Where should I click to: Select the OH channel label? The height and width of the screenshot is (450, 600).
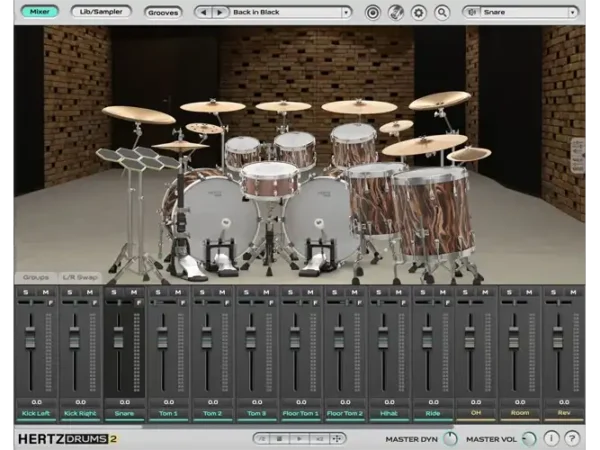pyautogui.click(x=476, y=413)
